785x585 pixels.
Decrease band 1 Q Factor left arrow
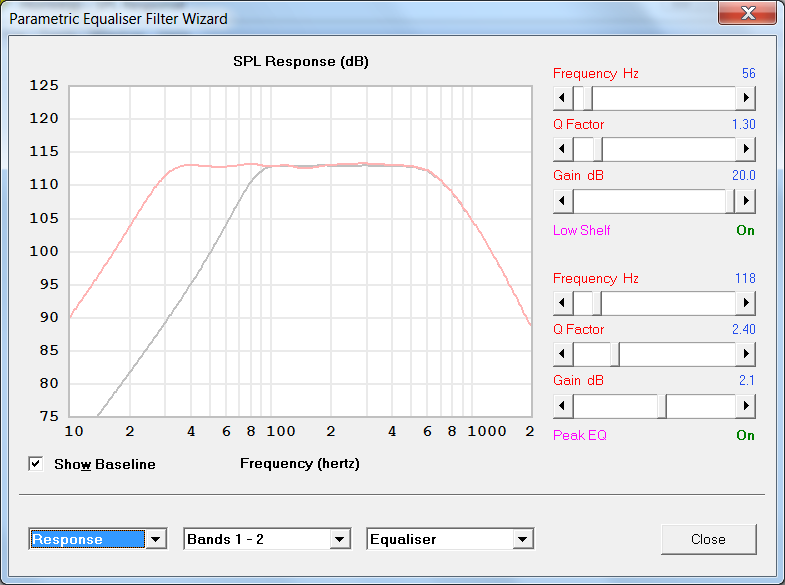click(563, 149)
